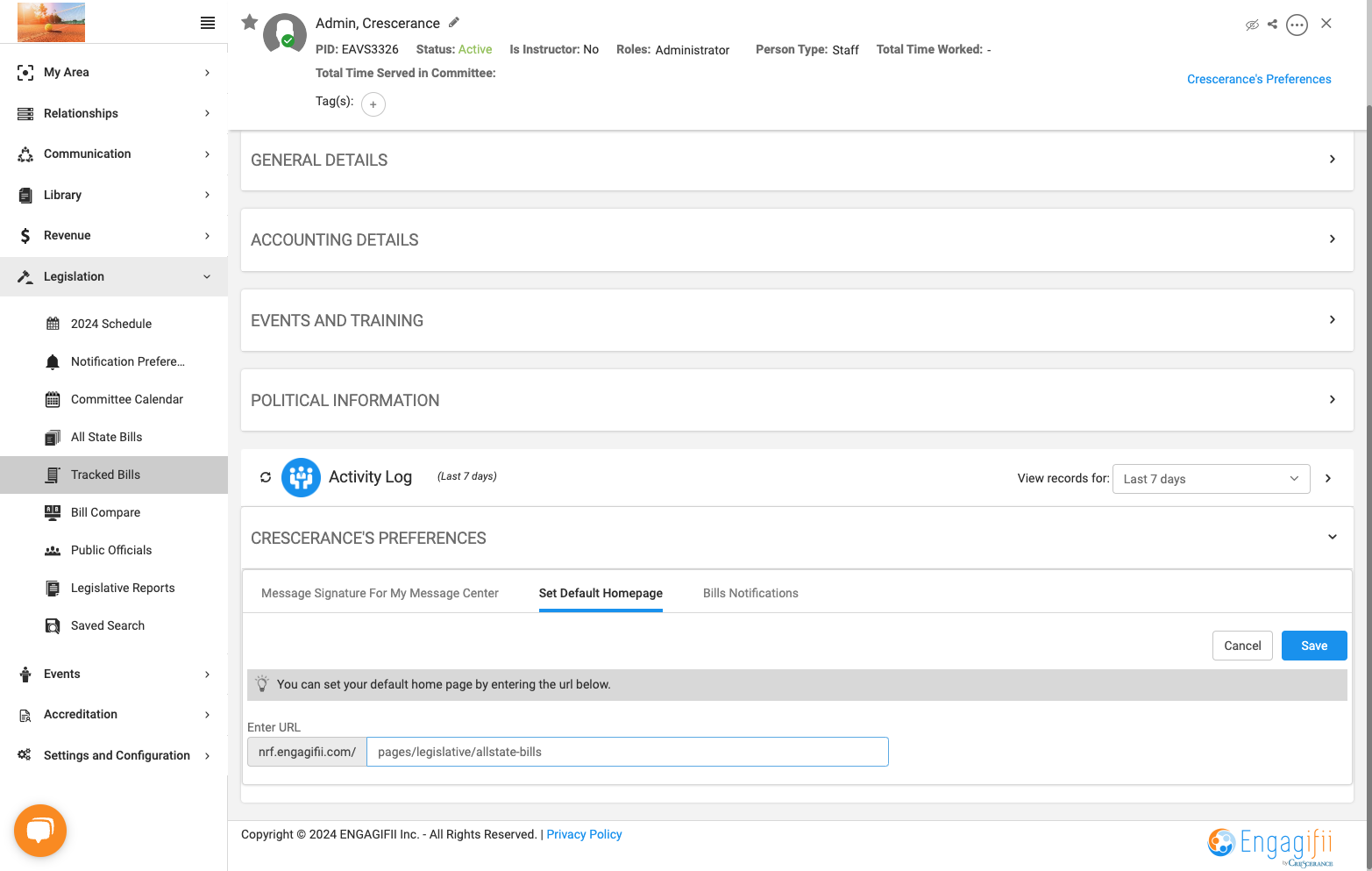Viewport: 1372px width, 871px height.
Task: Expand the Relationships menu
Action: click(x=114, y=113)
